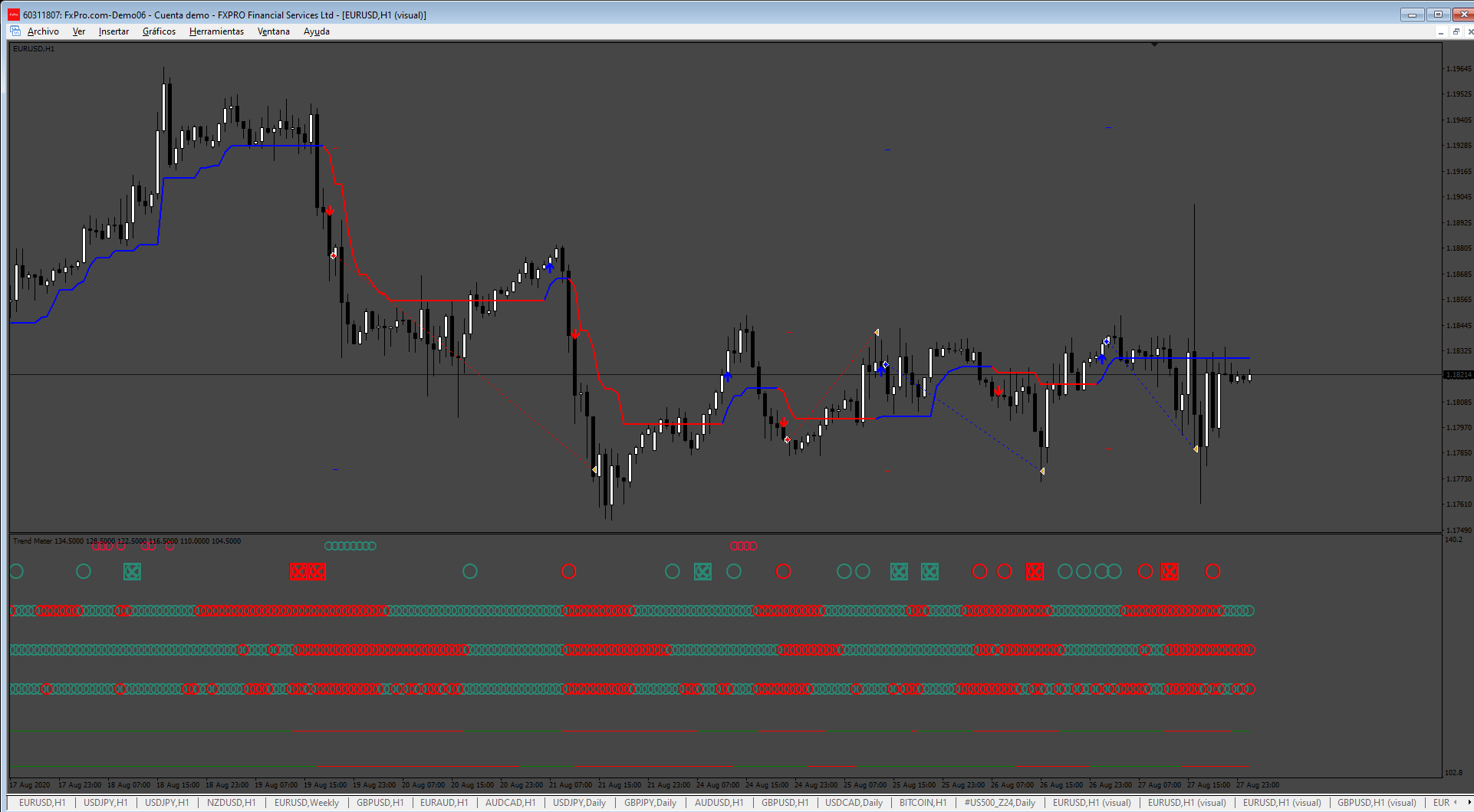Click the 1.17490 price scale value

point(1459,530)
